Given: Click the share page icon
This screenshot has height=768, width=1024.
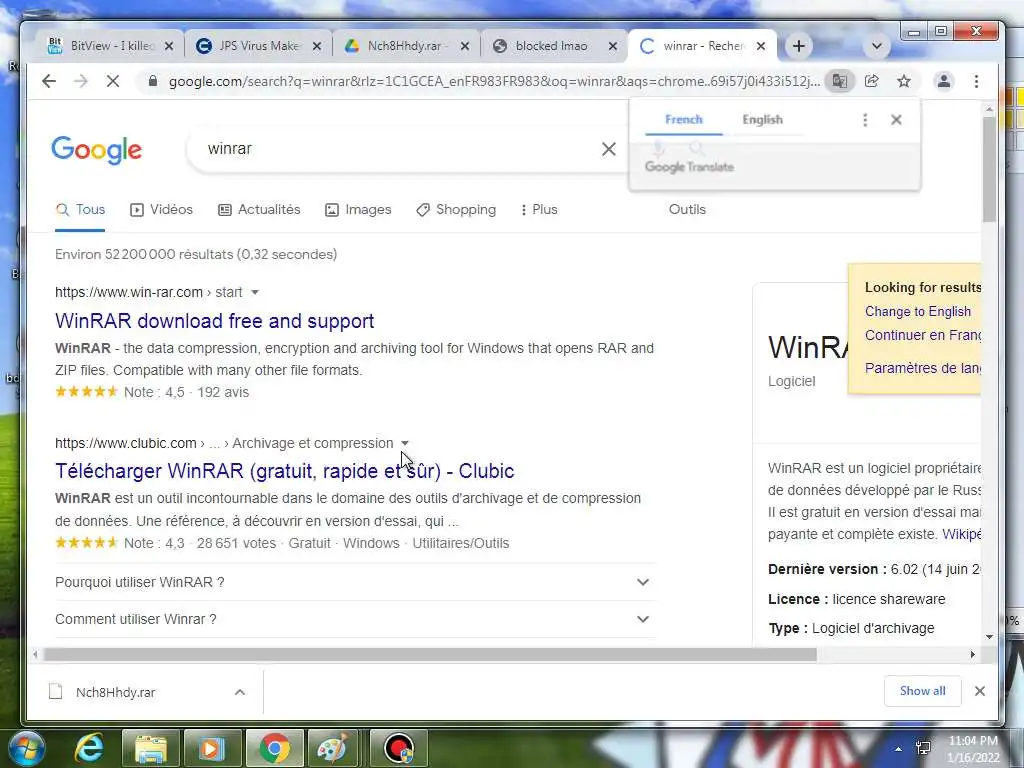Looking at the screenshot, I should coord(872,81).
